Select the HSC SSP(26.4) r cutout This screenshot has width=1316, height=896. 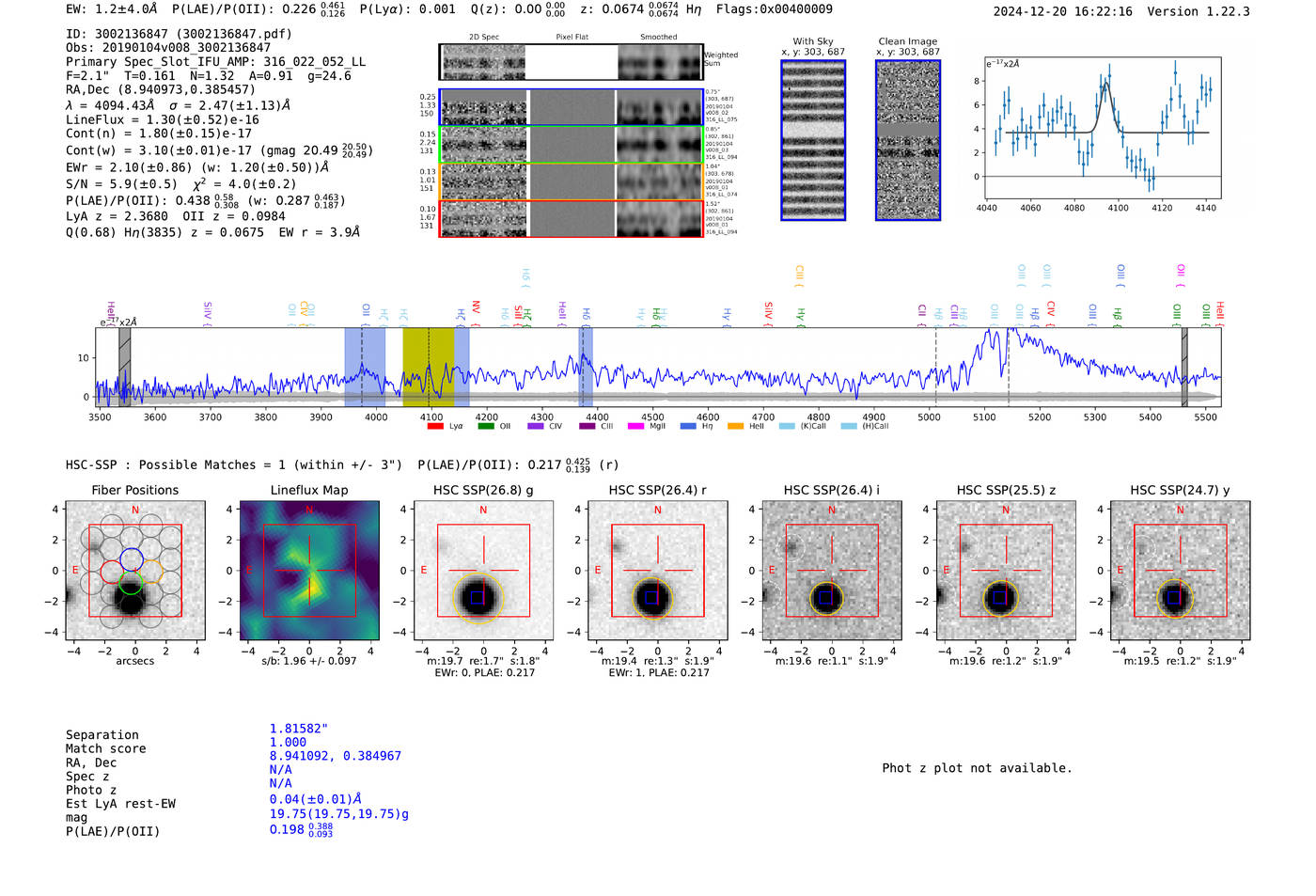tap(657, 571)
